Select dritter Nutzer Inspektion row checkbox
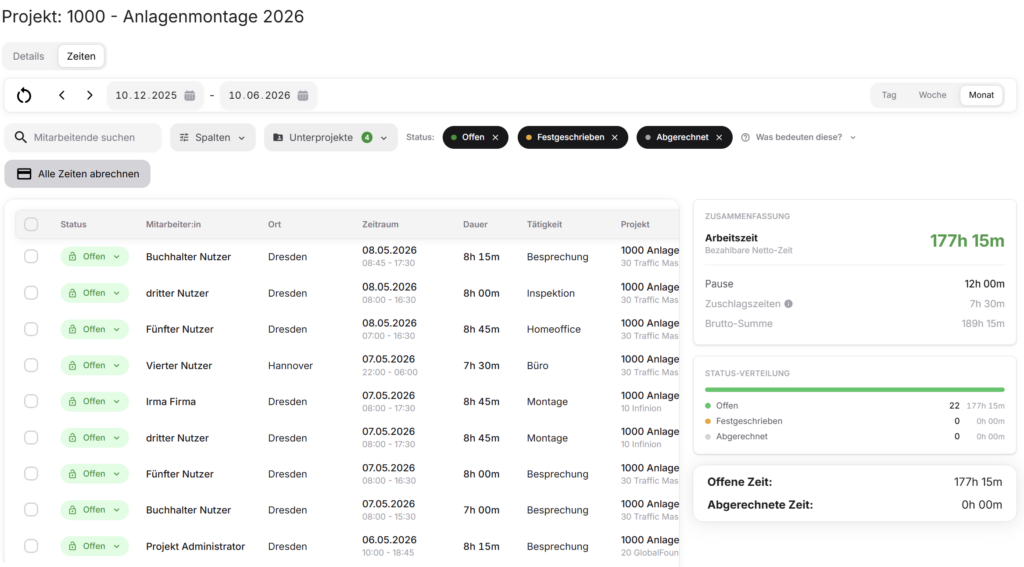Screen dimensions: 1024x567 pos(31,293)
